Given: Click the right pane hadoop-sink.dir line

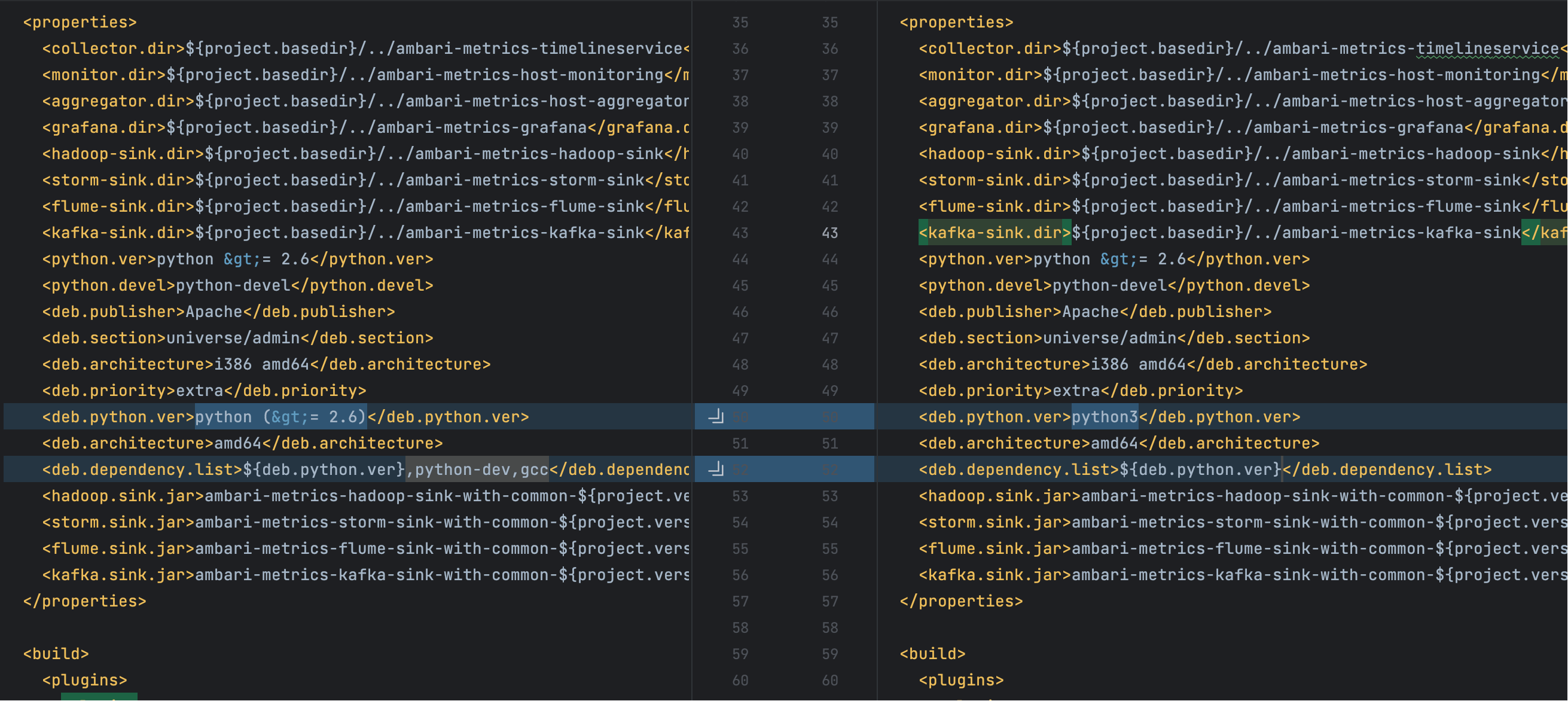Looking at the screenshot, I should pyautogui.click(x=1241, y=154).
